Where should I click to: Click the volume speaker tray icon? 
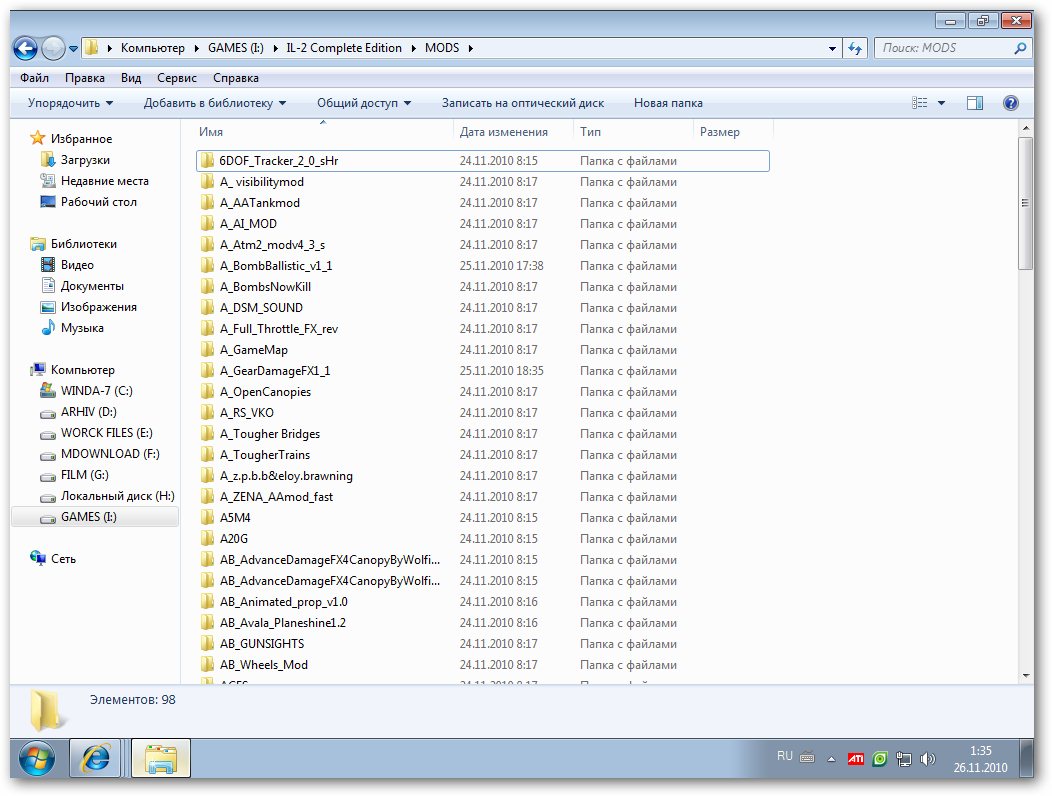click(x=927, y=759)
